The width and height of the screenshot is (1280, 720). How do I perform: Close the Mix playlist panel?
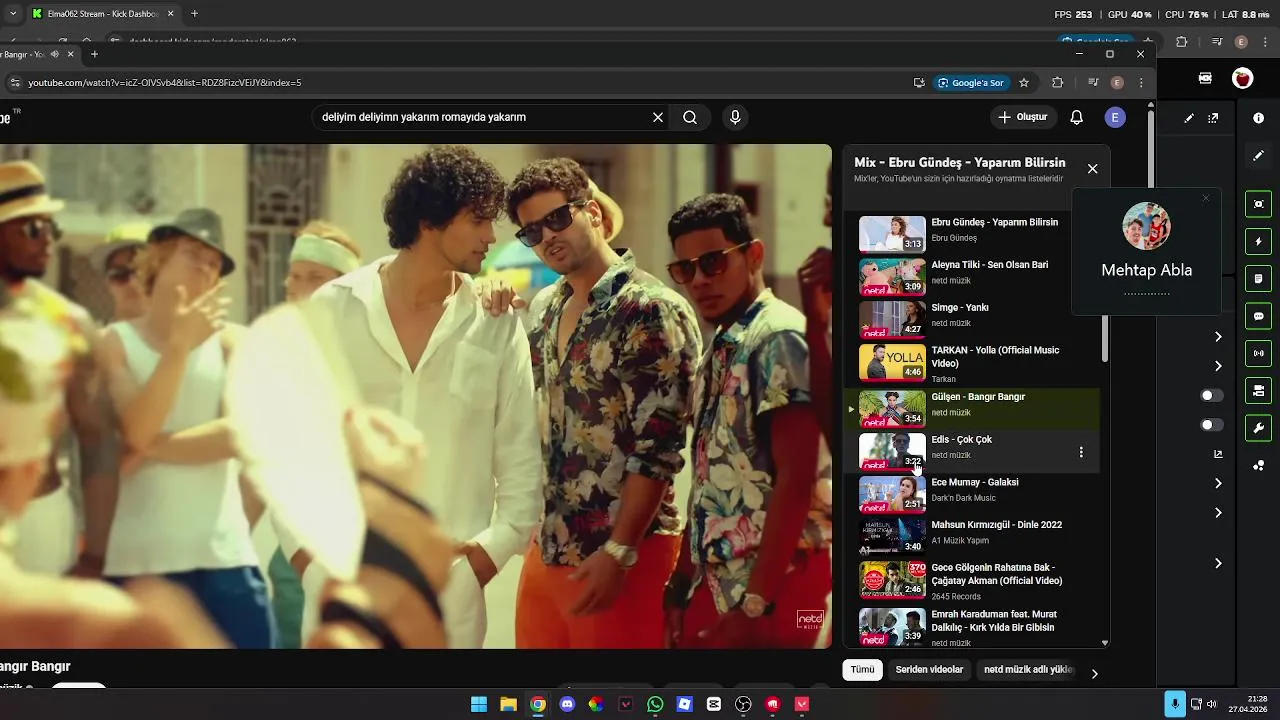[x=1092, y=169]
